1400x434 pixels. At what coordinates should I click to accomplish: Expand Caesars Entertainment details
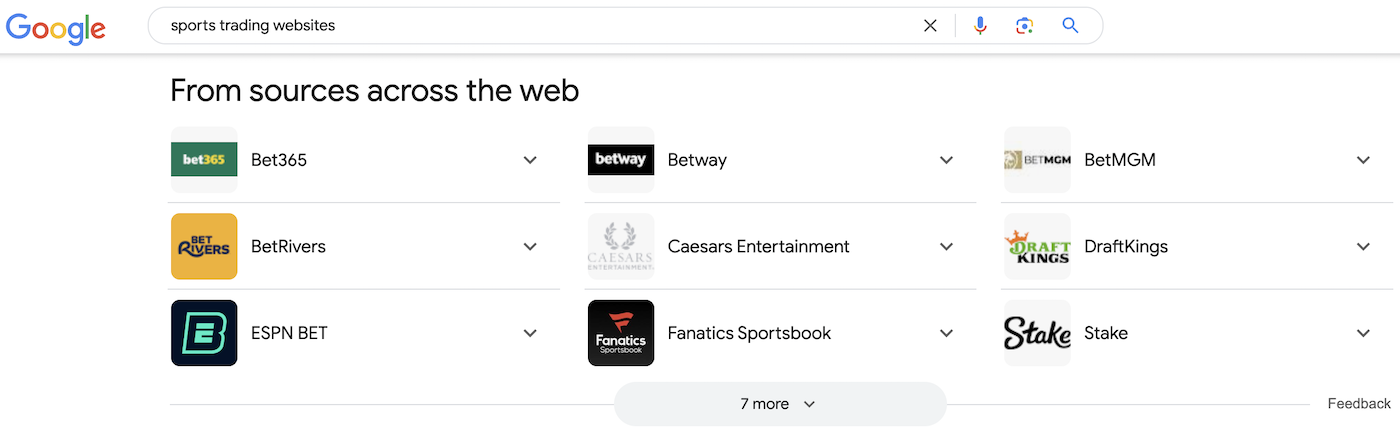click(x=946, y=247)
